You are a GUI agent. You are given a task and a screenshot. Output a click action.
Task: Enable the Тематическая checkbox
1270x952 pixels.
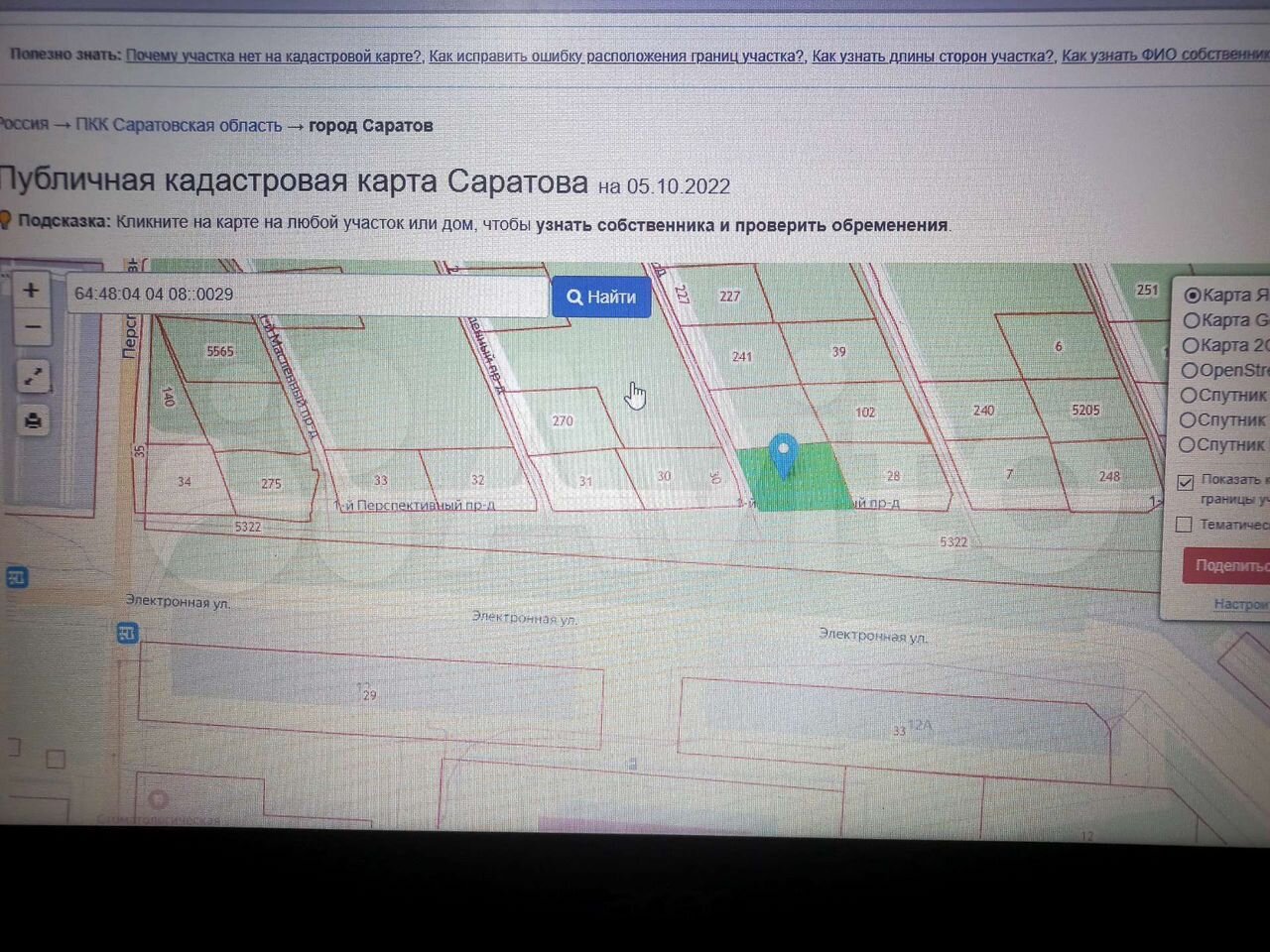1184,524
